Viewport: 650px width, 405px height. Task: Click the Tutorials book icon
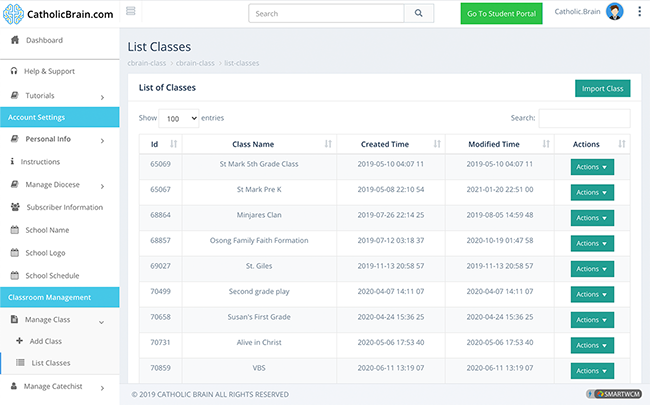15,95
